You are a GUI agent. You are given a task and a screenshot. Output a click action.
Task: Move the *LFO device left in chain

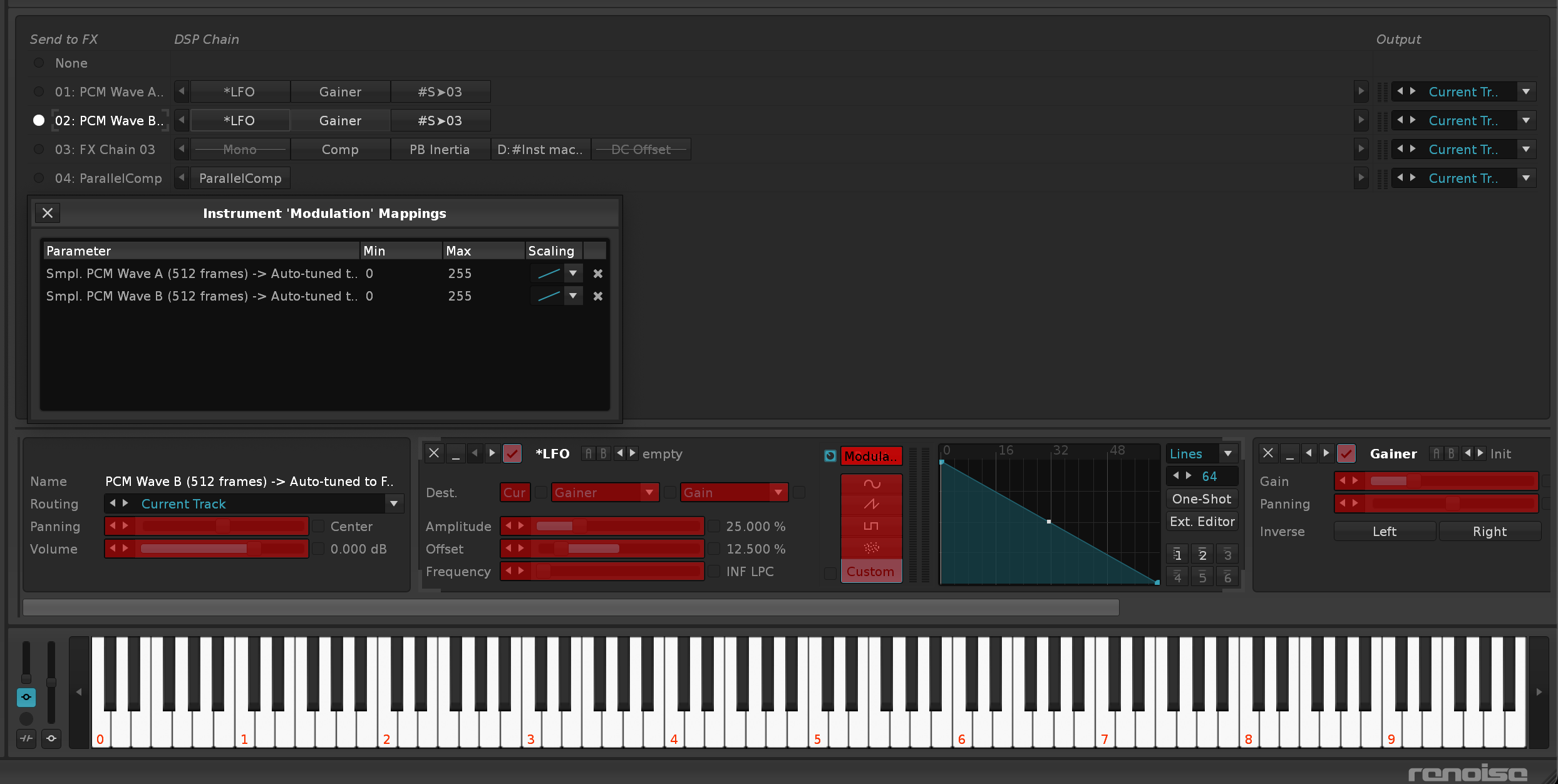coord(475,453)
